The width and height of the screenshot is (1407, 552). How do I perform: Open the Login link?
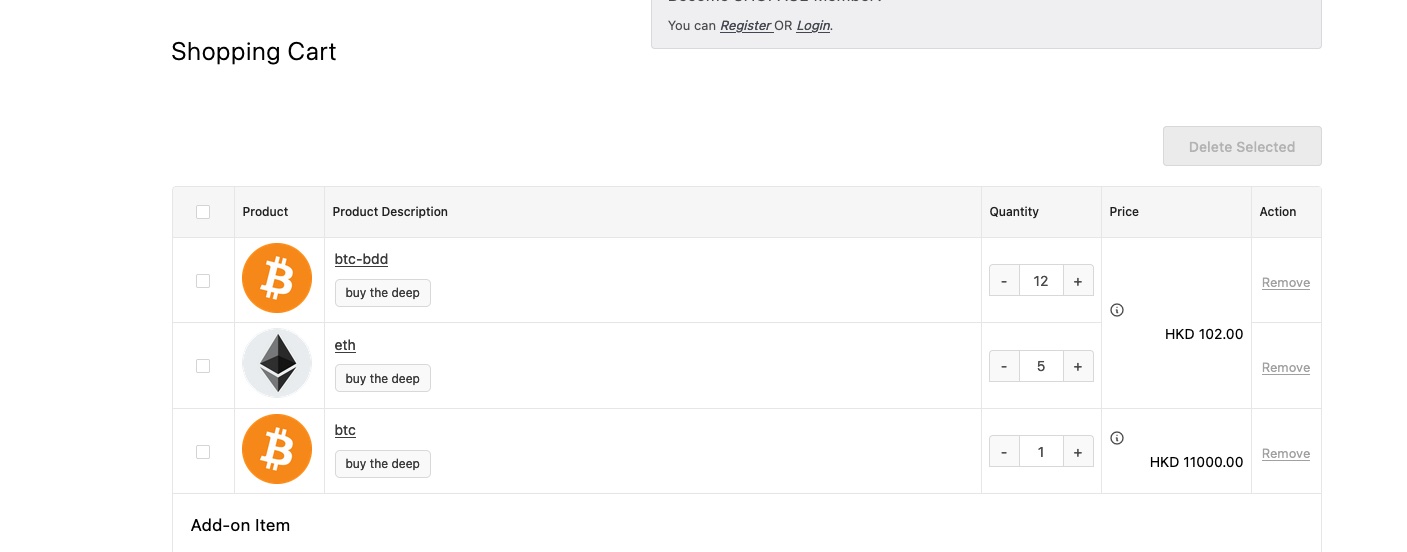pos(813,25)
